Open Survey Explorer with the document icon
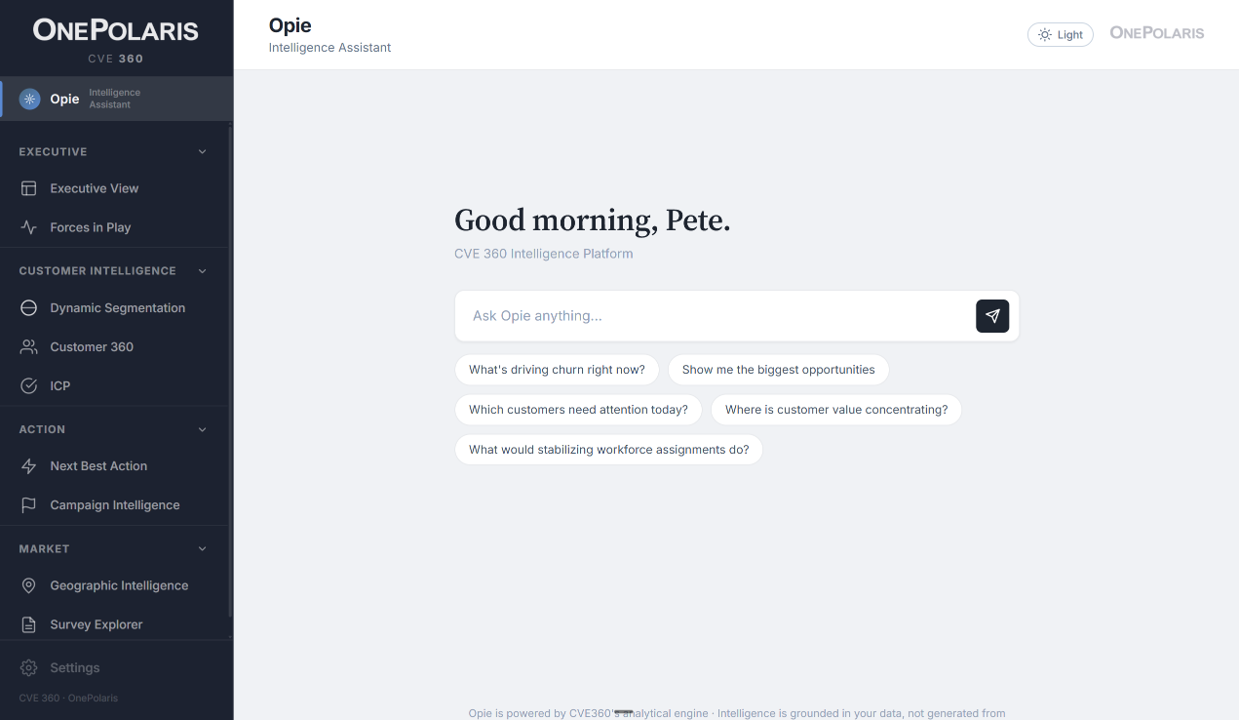Screen dimensions: 1239x720 tap(27, 624)
